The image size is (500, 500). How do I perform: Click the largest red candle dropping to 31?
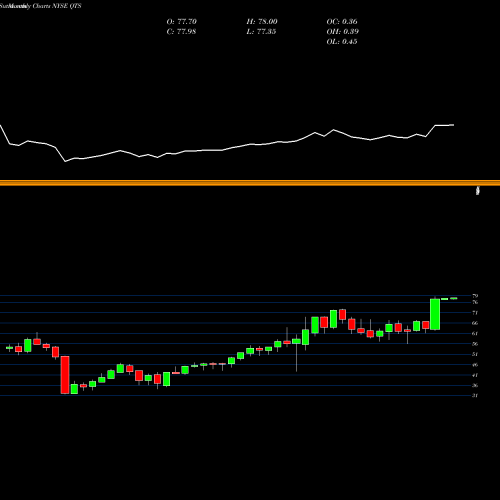65,375
